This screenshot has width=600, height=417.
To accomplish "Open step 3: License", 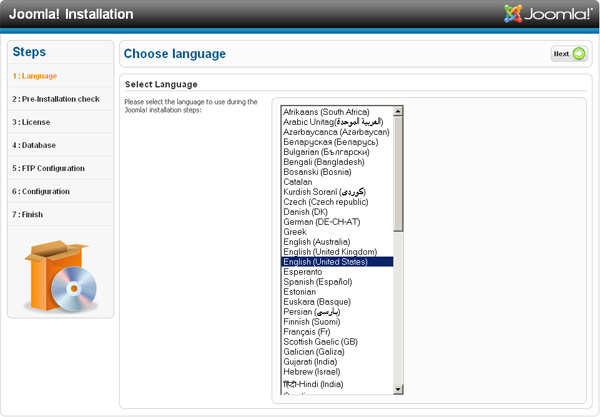I will tap(31, 122).
